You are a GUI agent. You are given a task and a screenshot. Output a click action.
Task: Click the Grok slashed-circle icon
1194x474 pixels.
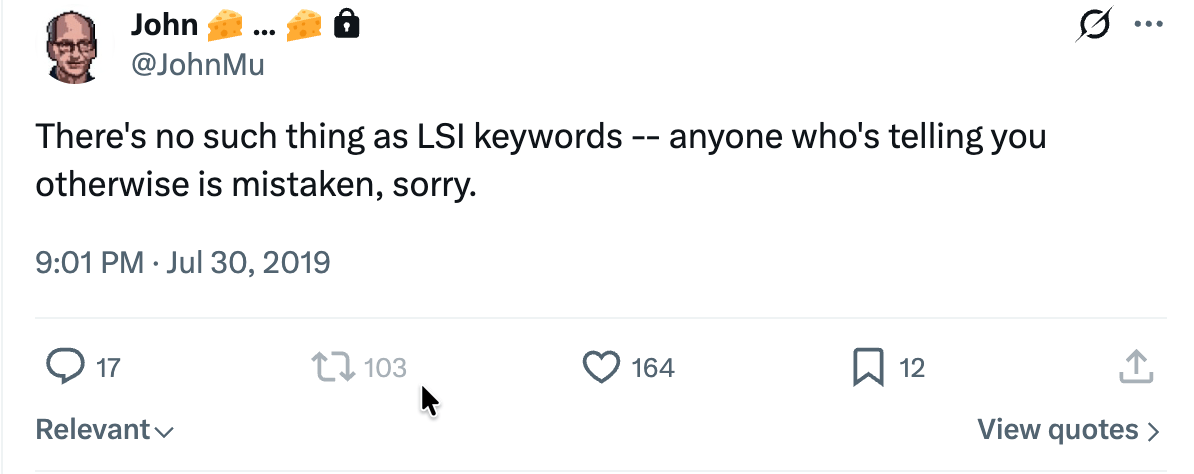click(1095, 27)
